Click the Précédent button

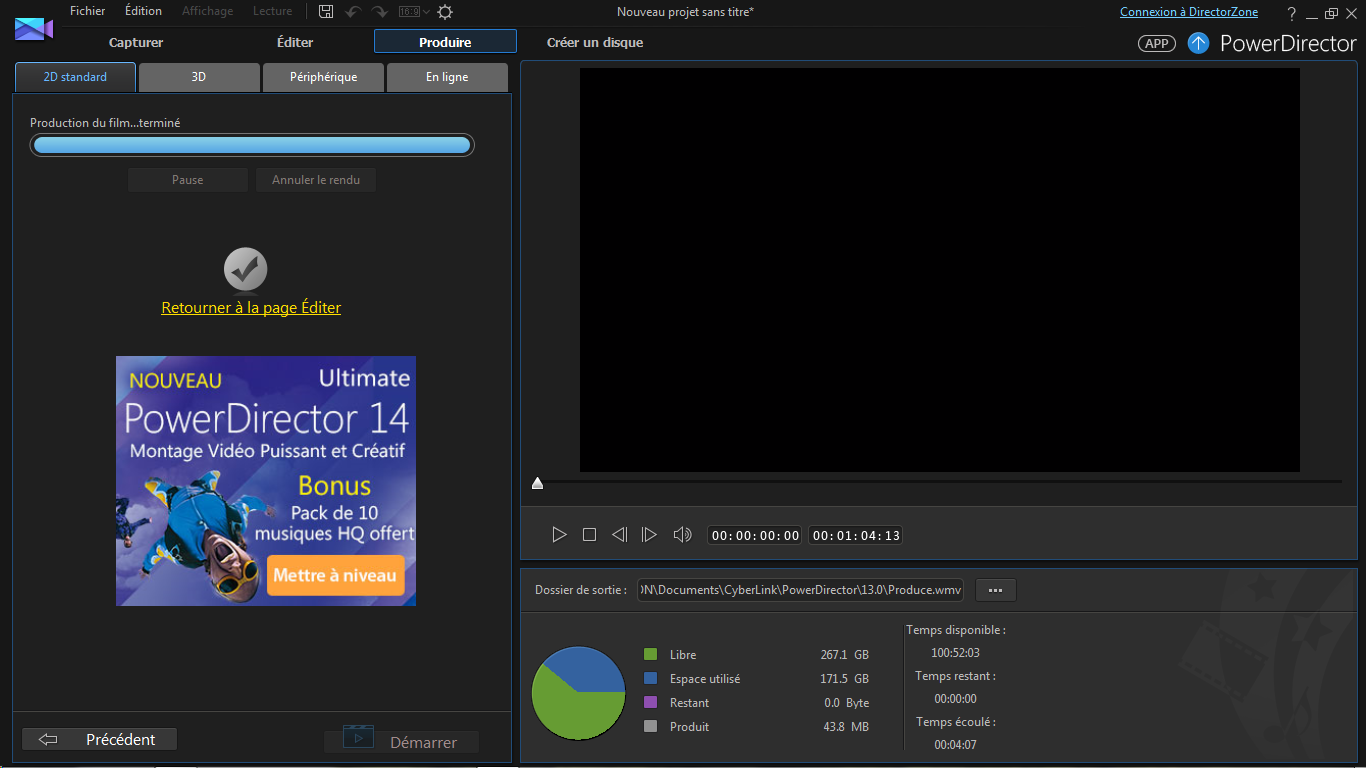99,739
